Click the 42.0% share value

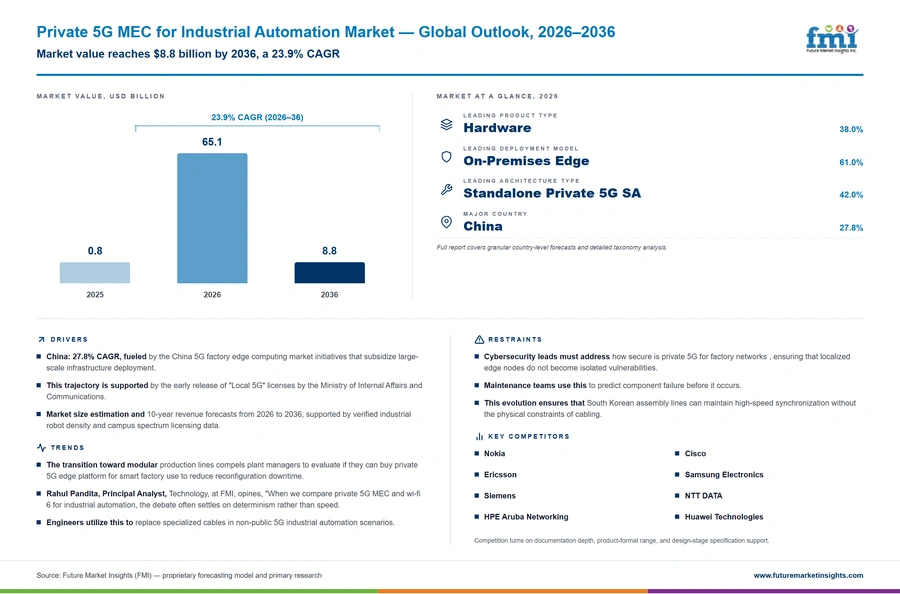click(851, 195)
